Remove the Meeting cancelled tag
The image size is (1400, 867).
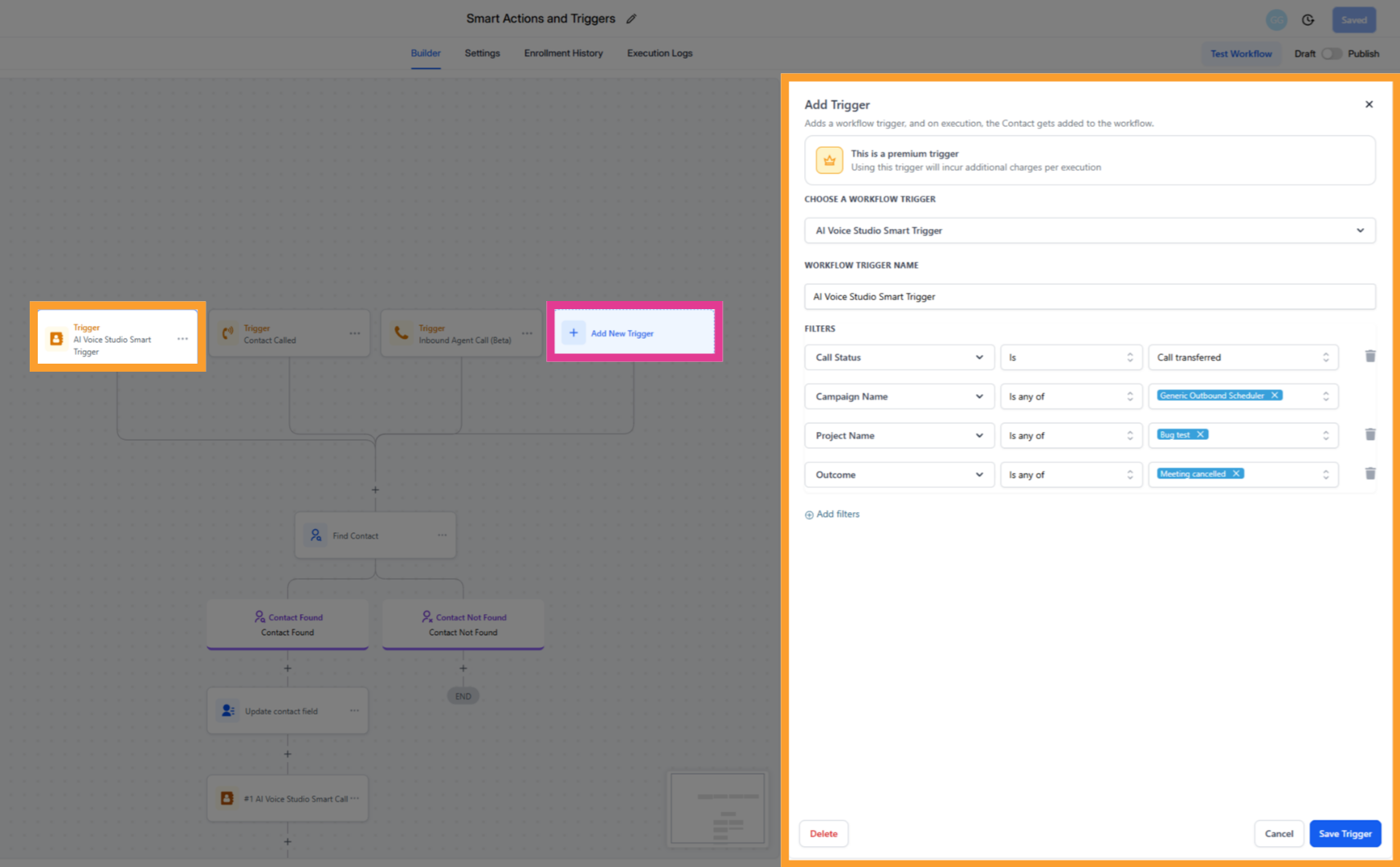click(x=1236, y=474)
